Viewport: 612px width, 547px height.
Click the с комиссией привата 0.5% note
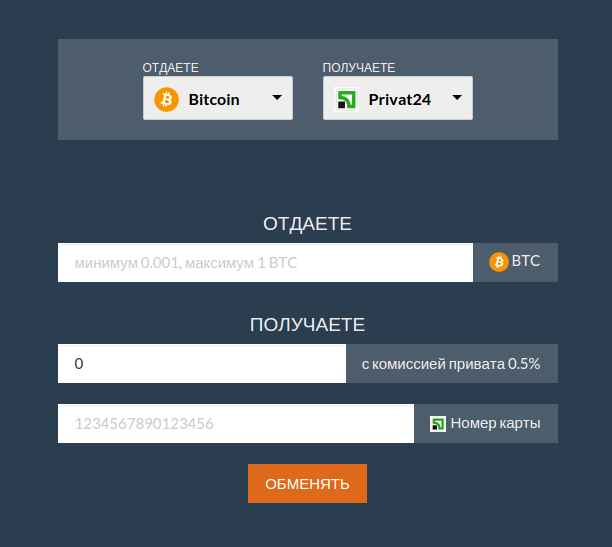(x=451, y=364)
